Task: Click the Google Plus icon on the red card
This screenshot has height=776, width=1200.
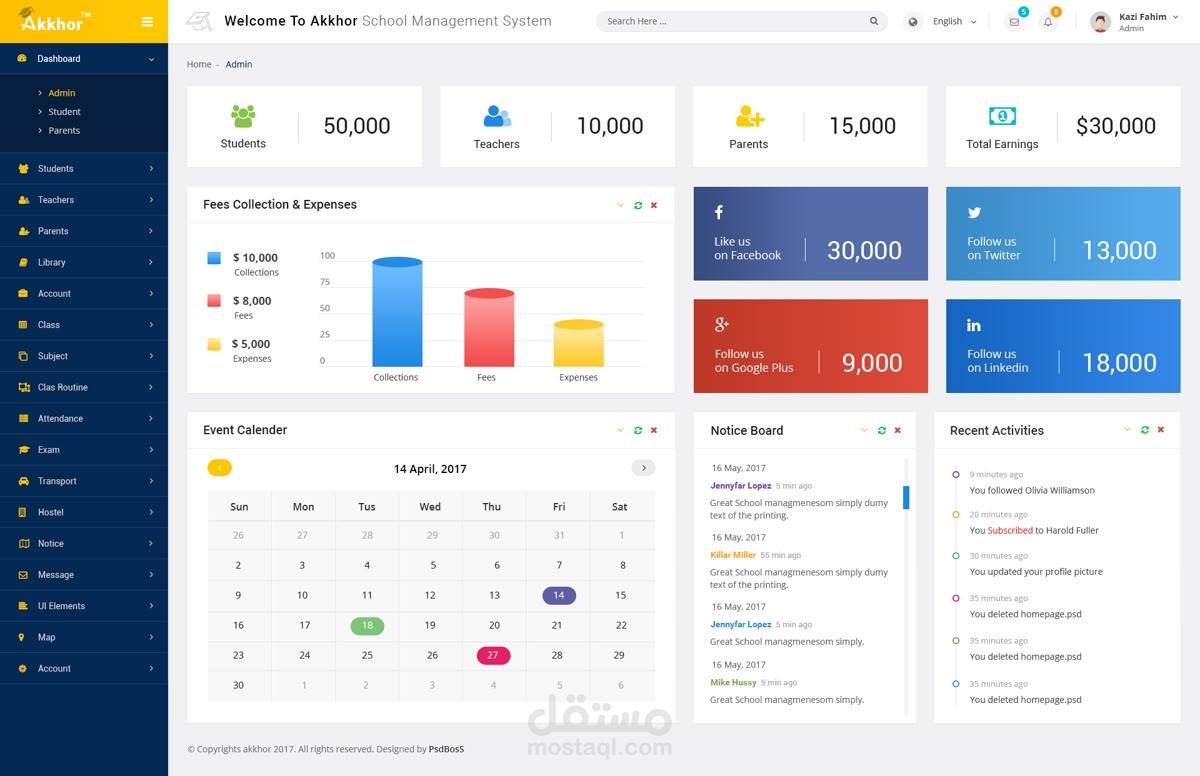Action: click(719, 324)
